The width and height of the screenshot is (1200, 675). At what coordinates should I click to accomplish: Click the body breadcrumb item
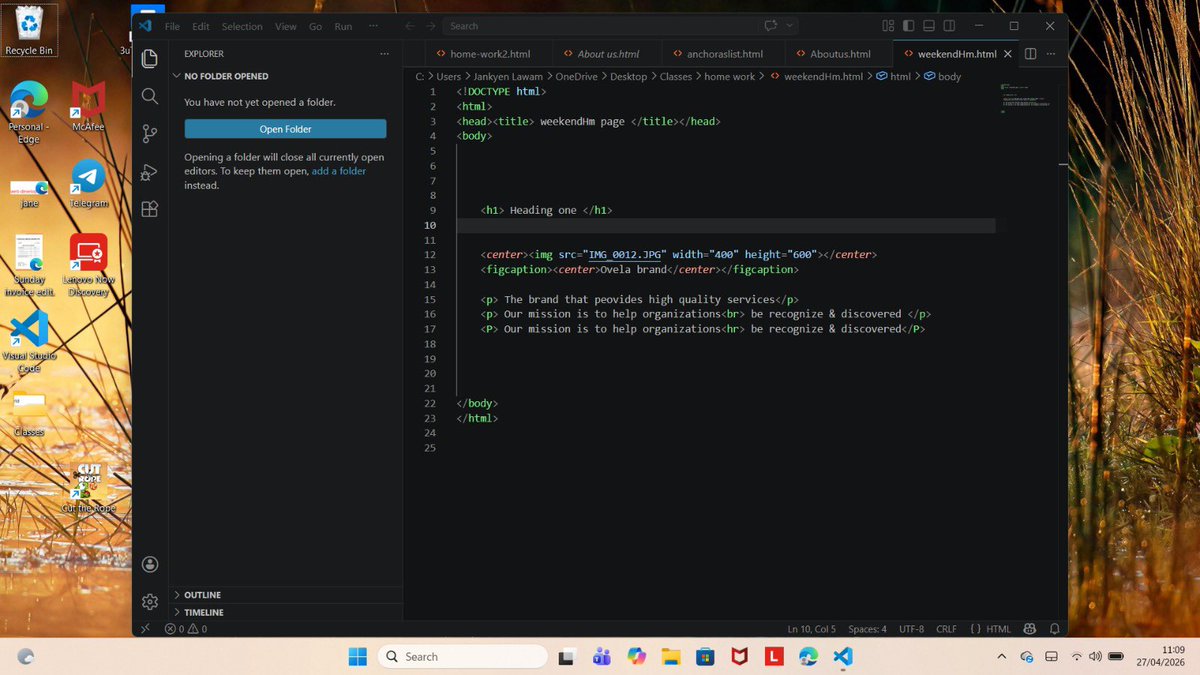(943, 76)
